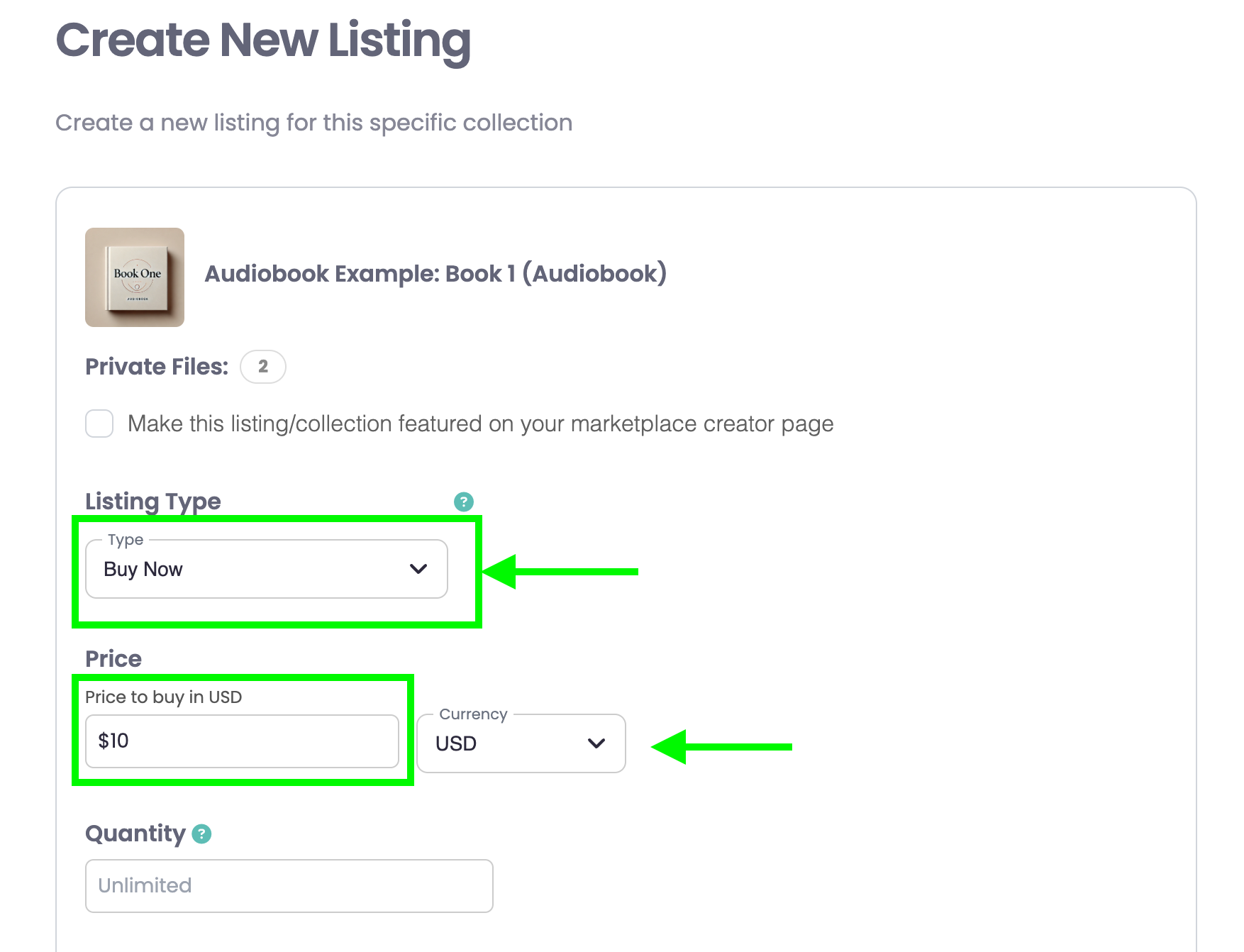Click the Private Files count badge
This screenshot has width=1244, height=952.
coord(263,367)
